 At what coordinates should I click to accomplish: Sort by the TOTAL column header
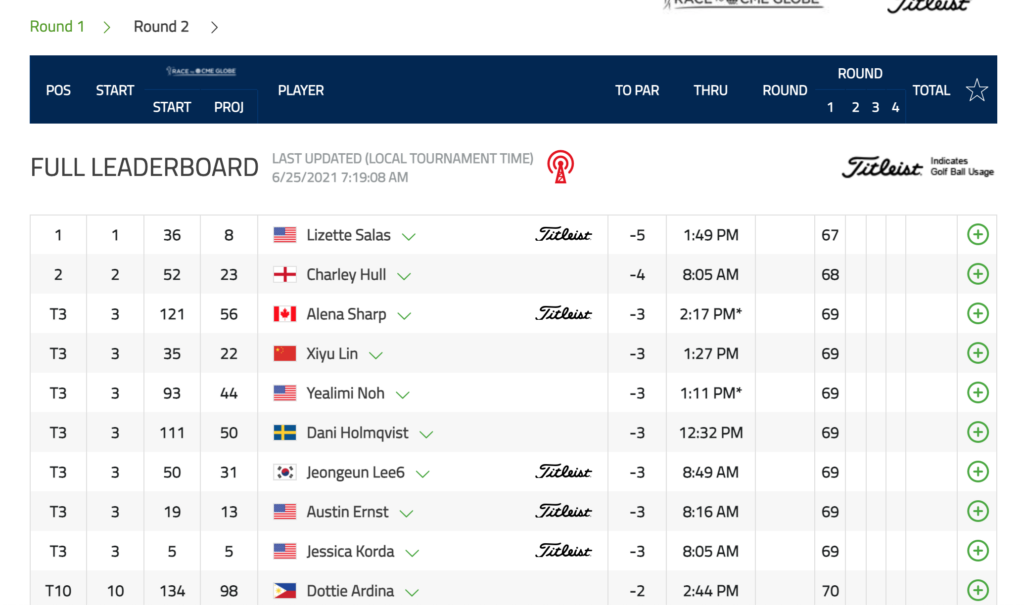point(931,90)
